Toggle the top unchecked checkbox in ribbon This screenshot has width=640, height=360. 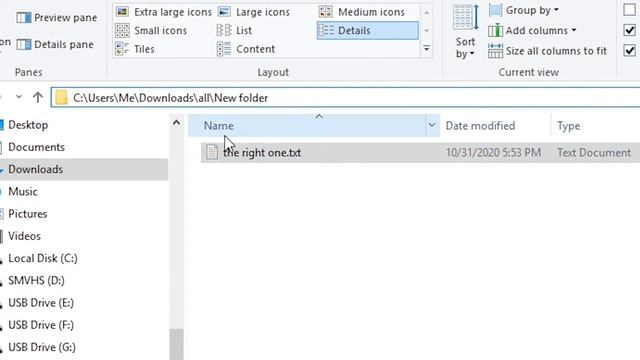629,10
